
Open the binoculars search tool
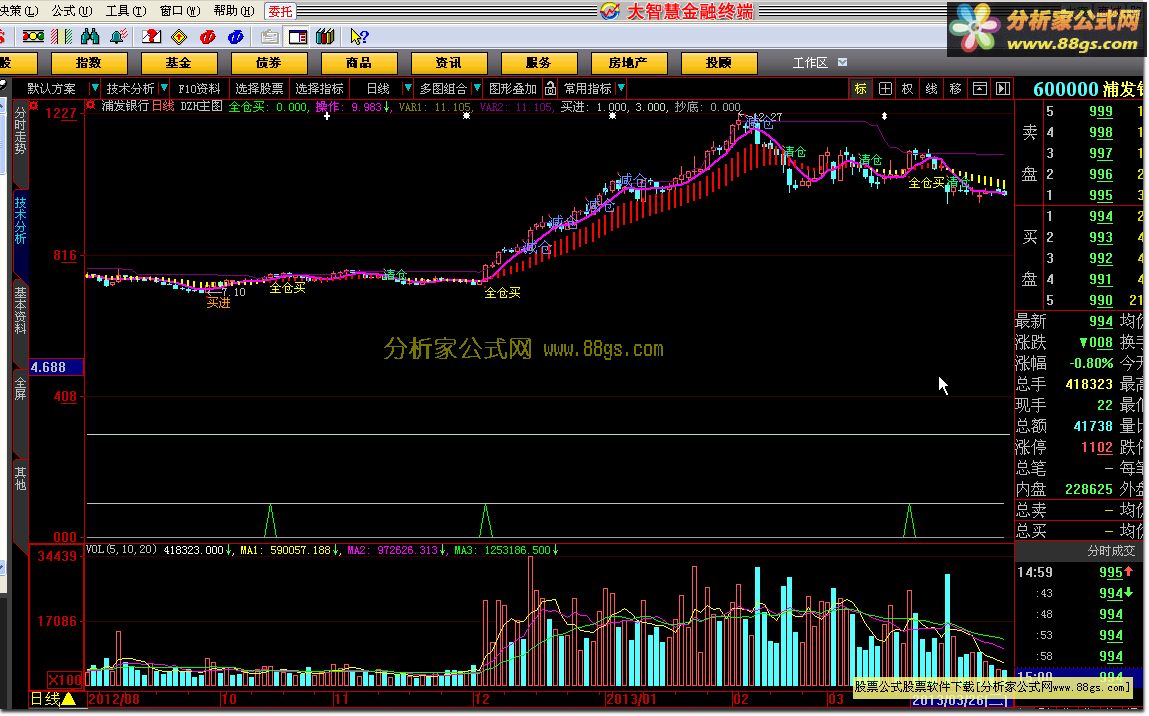[90, 36]
